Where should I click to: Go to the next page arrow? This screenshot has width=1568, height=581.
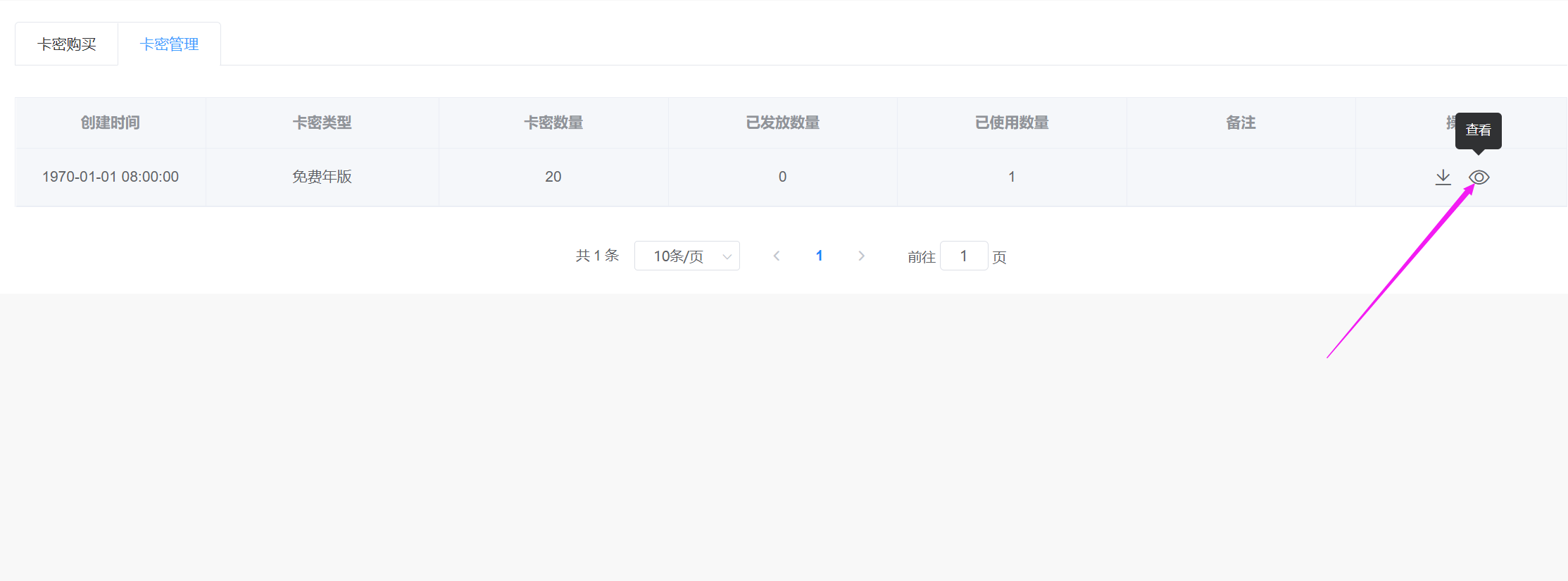pyautogui.click(x=861, y=256)
